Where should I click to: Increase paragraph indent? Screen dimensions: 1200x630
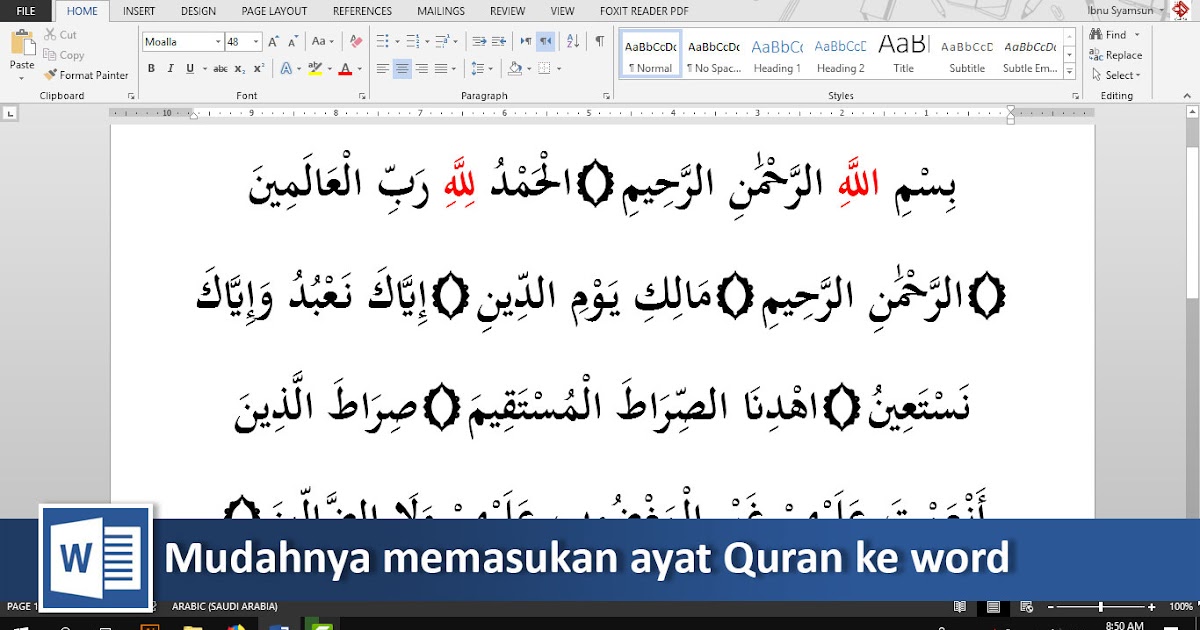click(500, 42)
